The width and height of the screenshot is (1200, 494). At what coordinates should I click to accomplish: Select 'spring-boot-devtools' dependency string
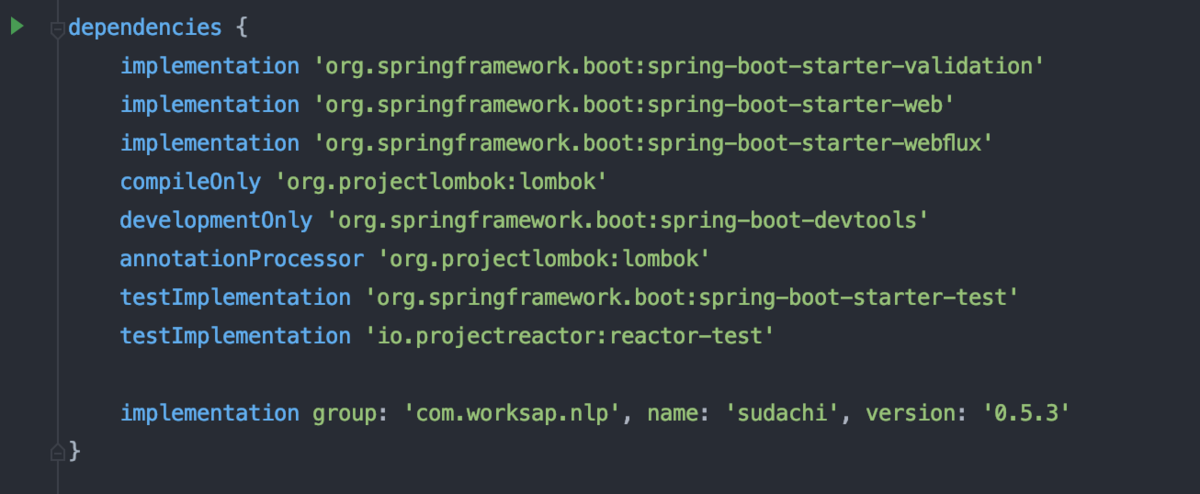tap(627, 220)
